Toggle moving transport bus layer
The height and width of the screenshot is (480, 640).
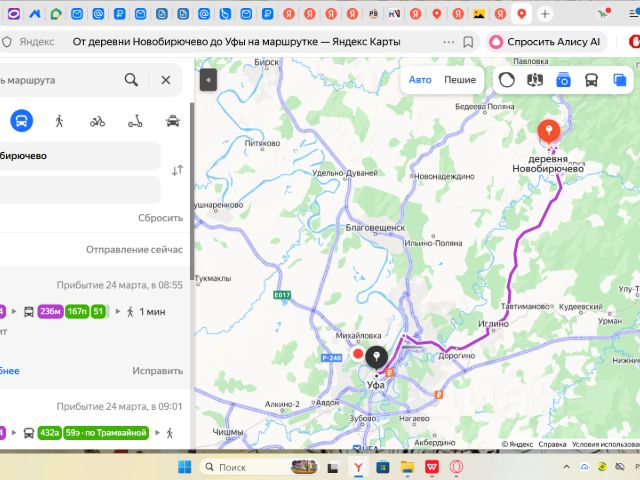tap(591, 80)
